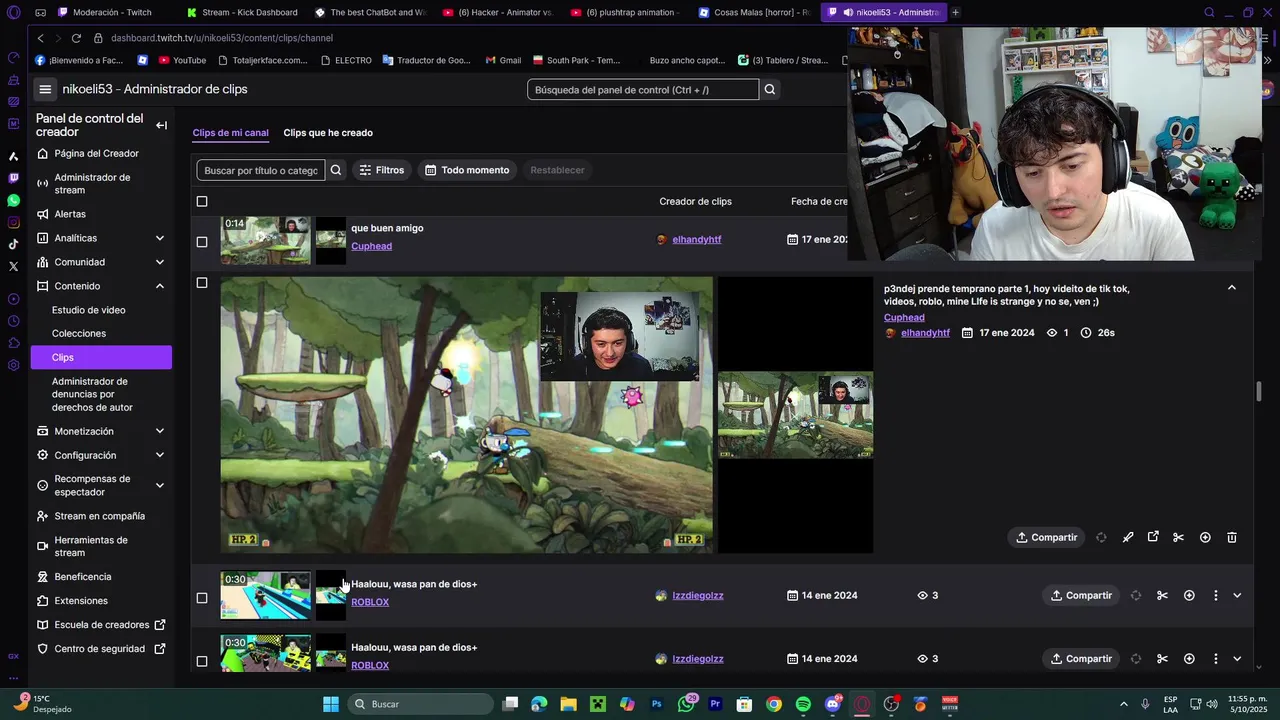Open Windows Start menu
This screenshot has height=720, width=1280.
331,704
